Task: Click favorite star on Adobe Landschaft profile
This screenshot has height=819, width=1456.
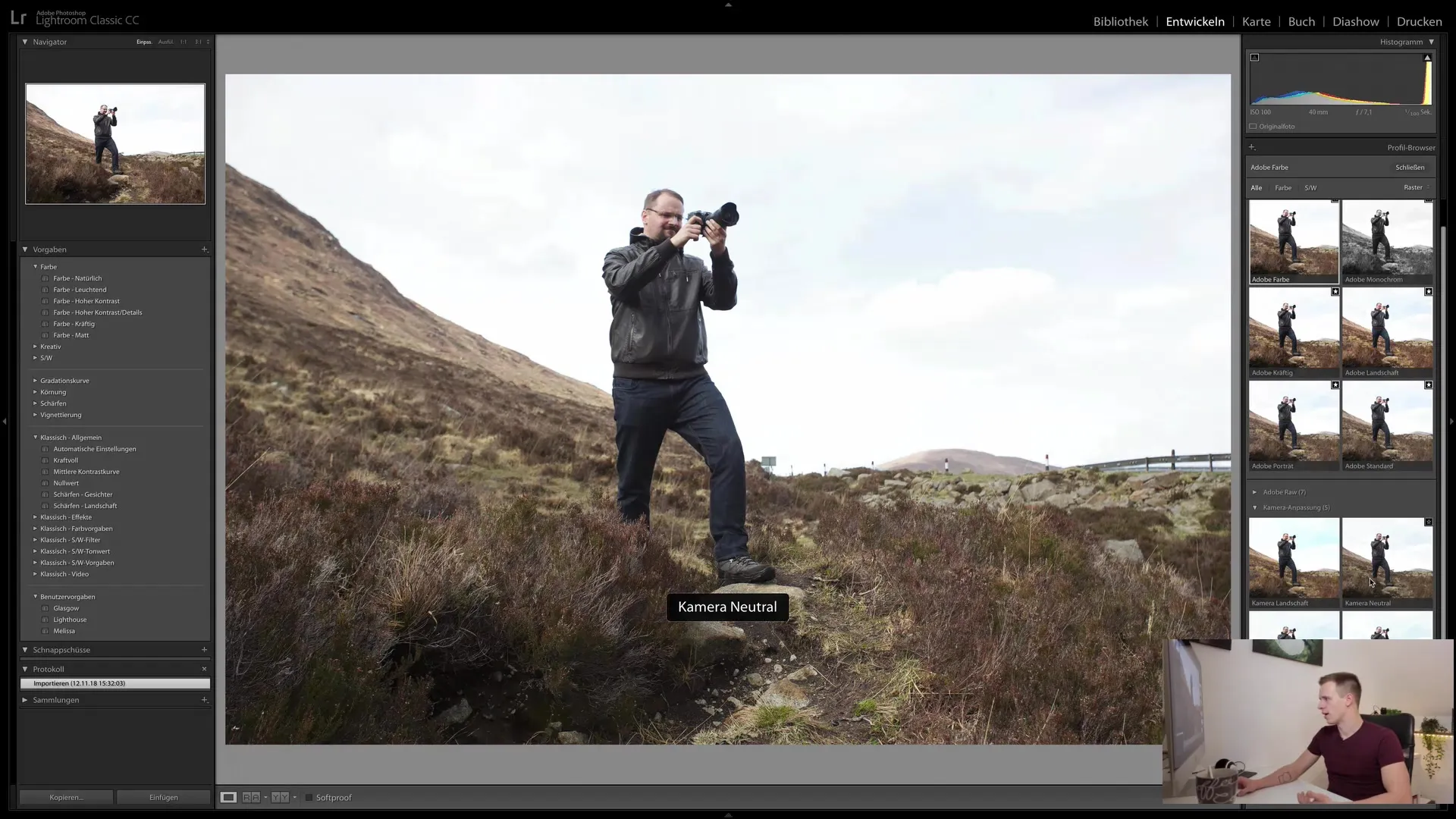Action: pos(1429,291)
